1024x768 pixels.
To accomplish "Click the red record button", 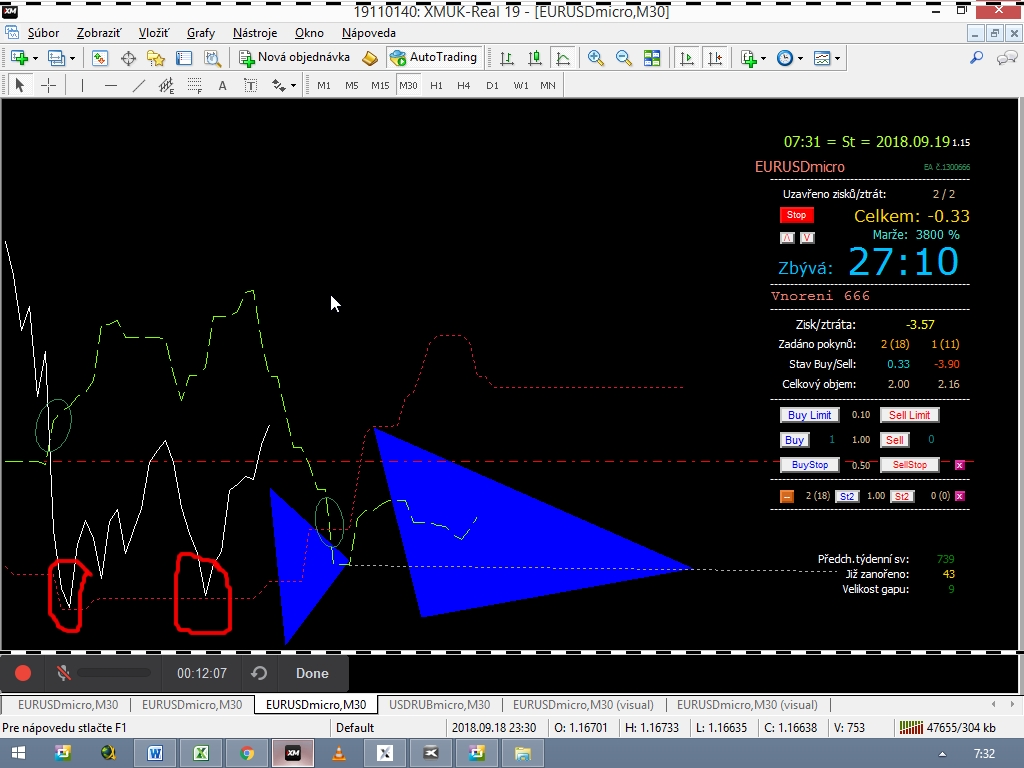I will pos(23,673).
